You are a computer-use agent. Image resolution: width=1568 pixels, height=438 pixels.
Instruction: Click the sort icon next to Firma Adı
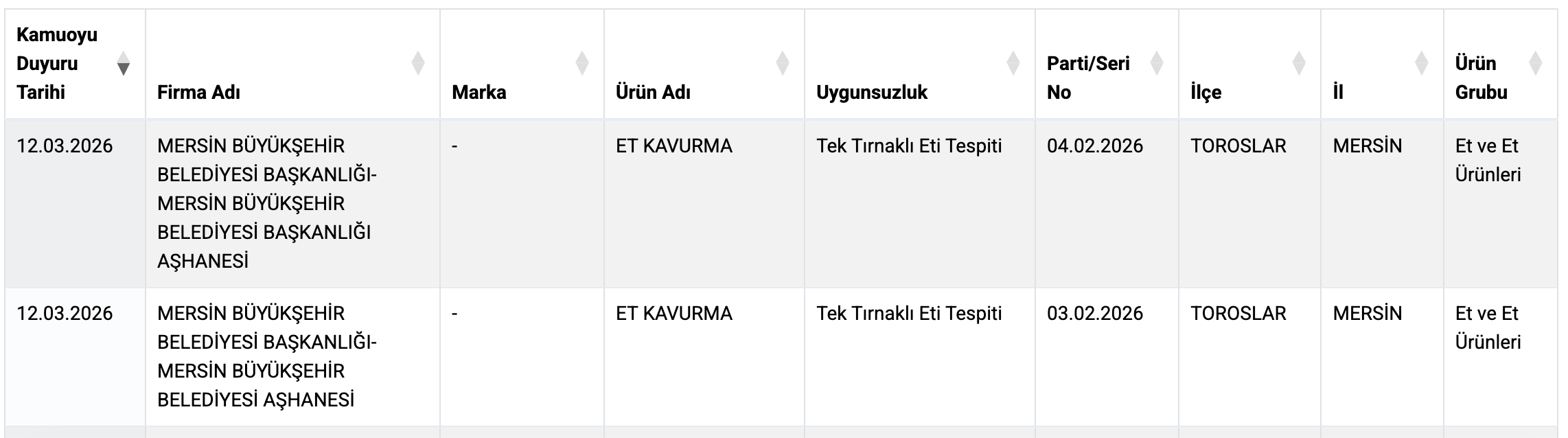coord(418,62)
